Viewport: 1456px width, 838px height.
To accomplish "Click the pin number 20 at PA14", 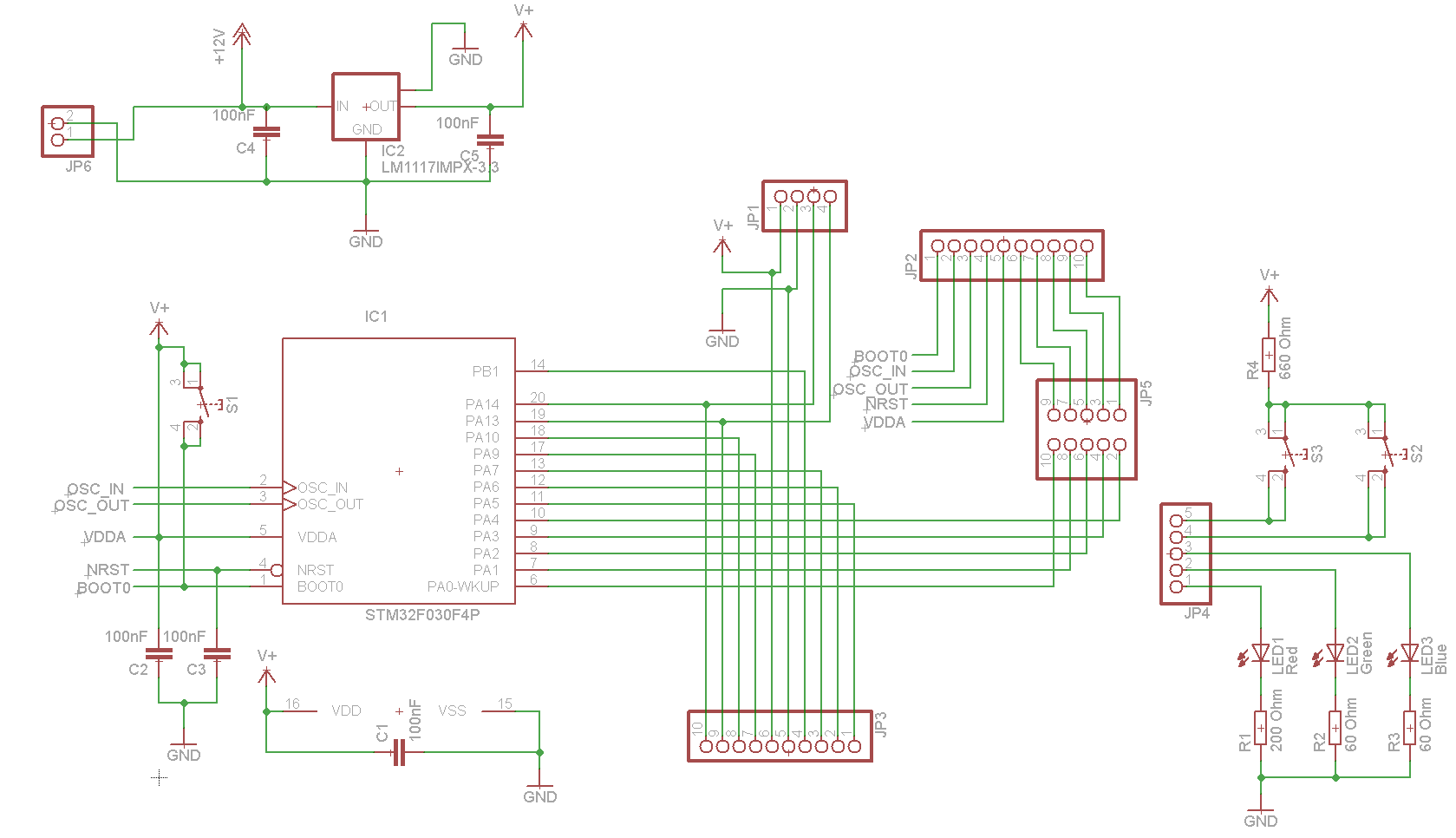I will [538, 398].
